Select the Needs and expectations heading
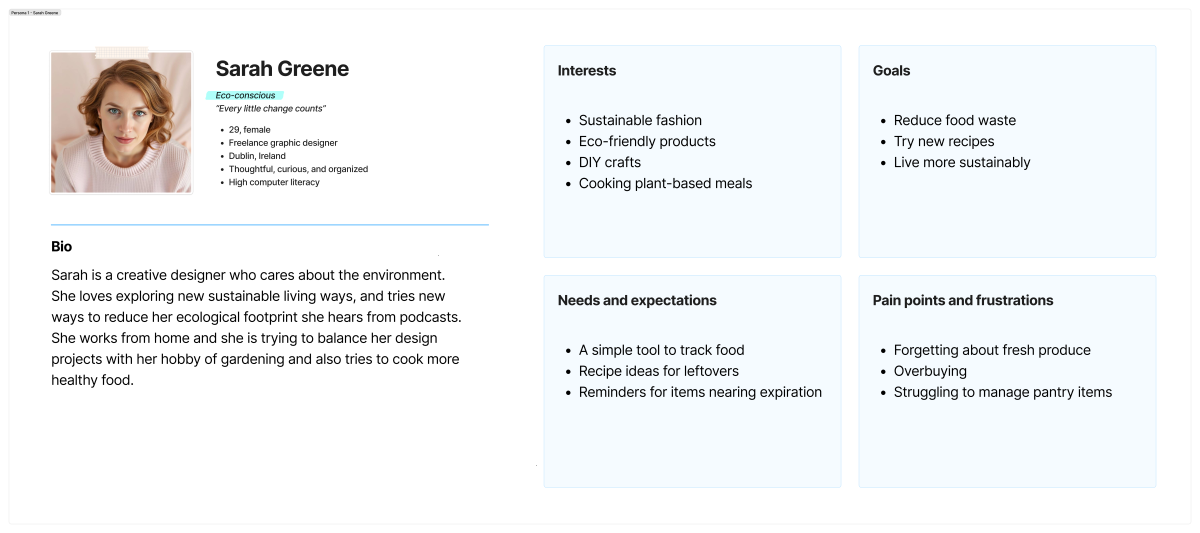Image resolution: width=1200 pixels, height=533 pixels. pos(637,301)
